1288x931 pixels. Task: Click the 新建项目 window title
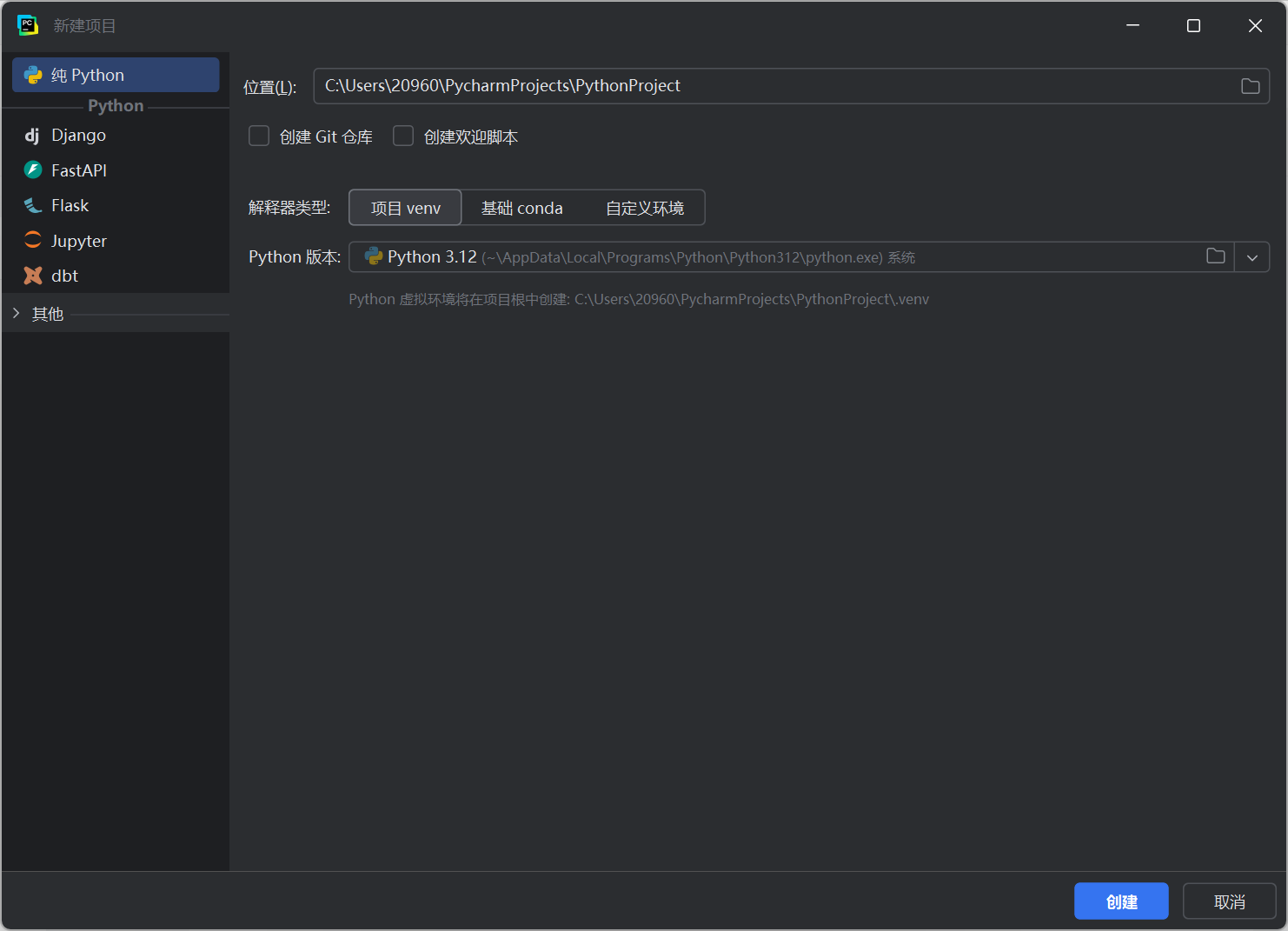[85, 26]
